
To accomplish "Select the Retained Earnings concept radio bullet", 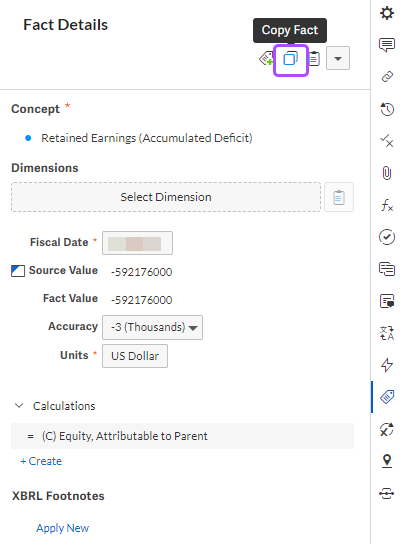I will (28, 138).
